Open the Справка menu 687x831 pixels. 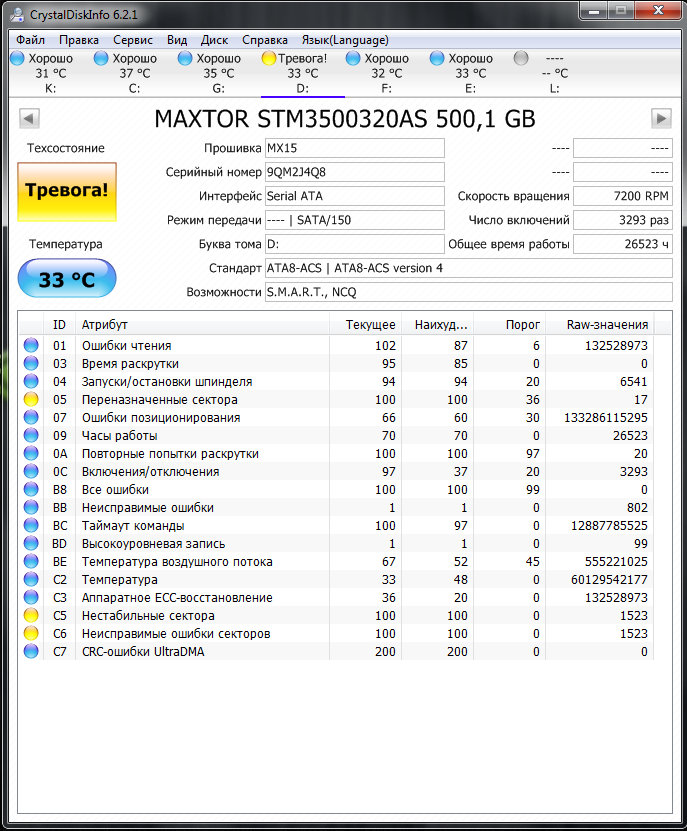tap(265, 40)
